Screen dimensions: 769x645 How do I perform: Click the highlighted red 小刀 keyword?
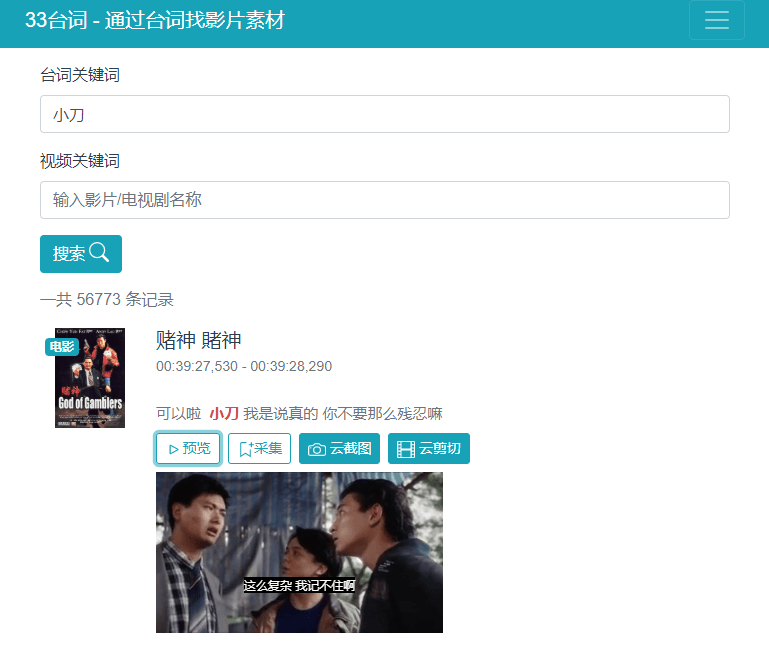click(224, 413)
